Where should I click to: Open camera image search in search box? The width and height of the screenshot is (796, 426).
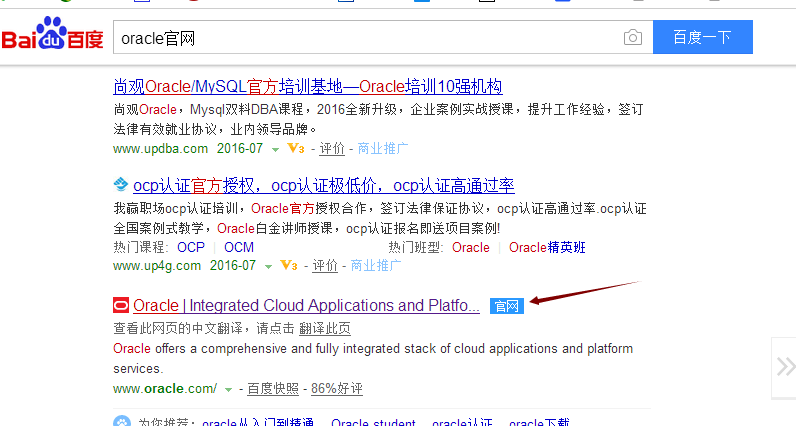(632, 38)
